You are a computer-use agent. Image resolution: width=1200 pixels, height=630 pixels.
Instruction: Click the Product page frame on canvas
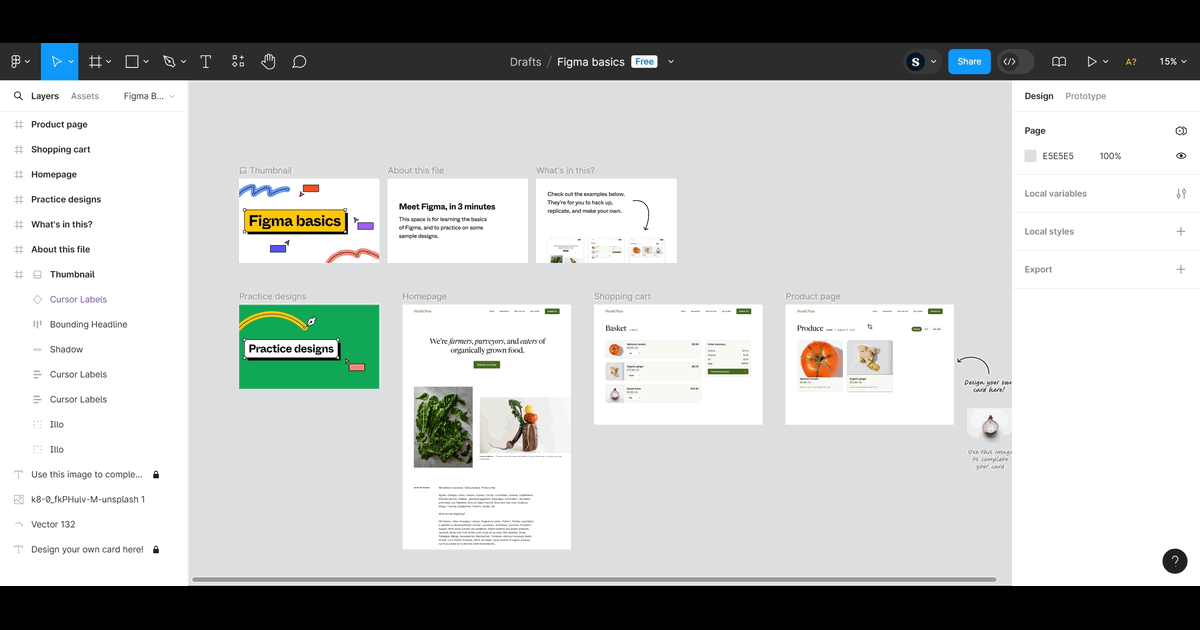(x=869, y=364)
